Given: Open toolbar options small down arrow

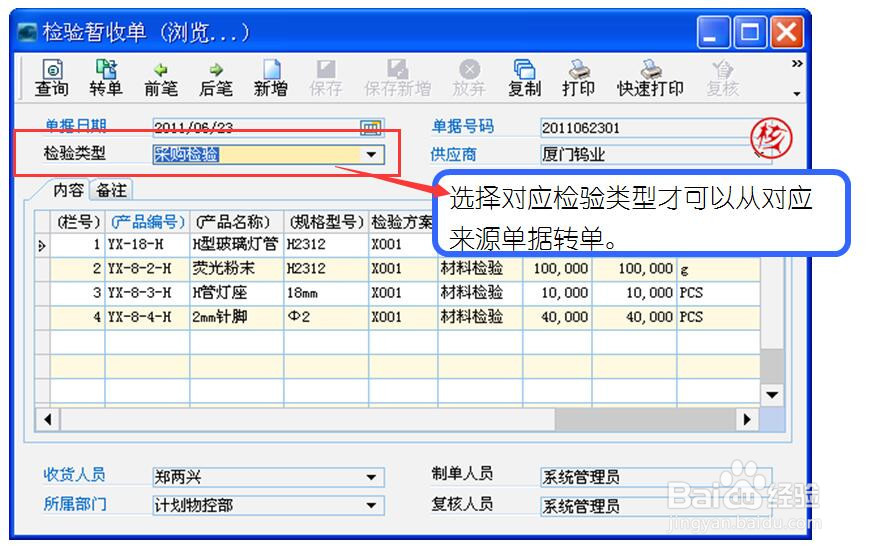Looking at the screenshot, I should [797, 94].
